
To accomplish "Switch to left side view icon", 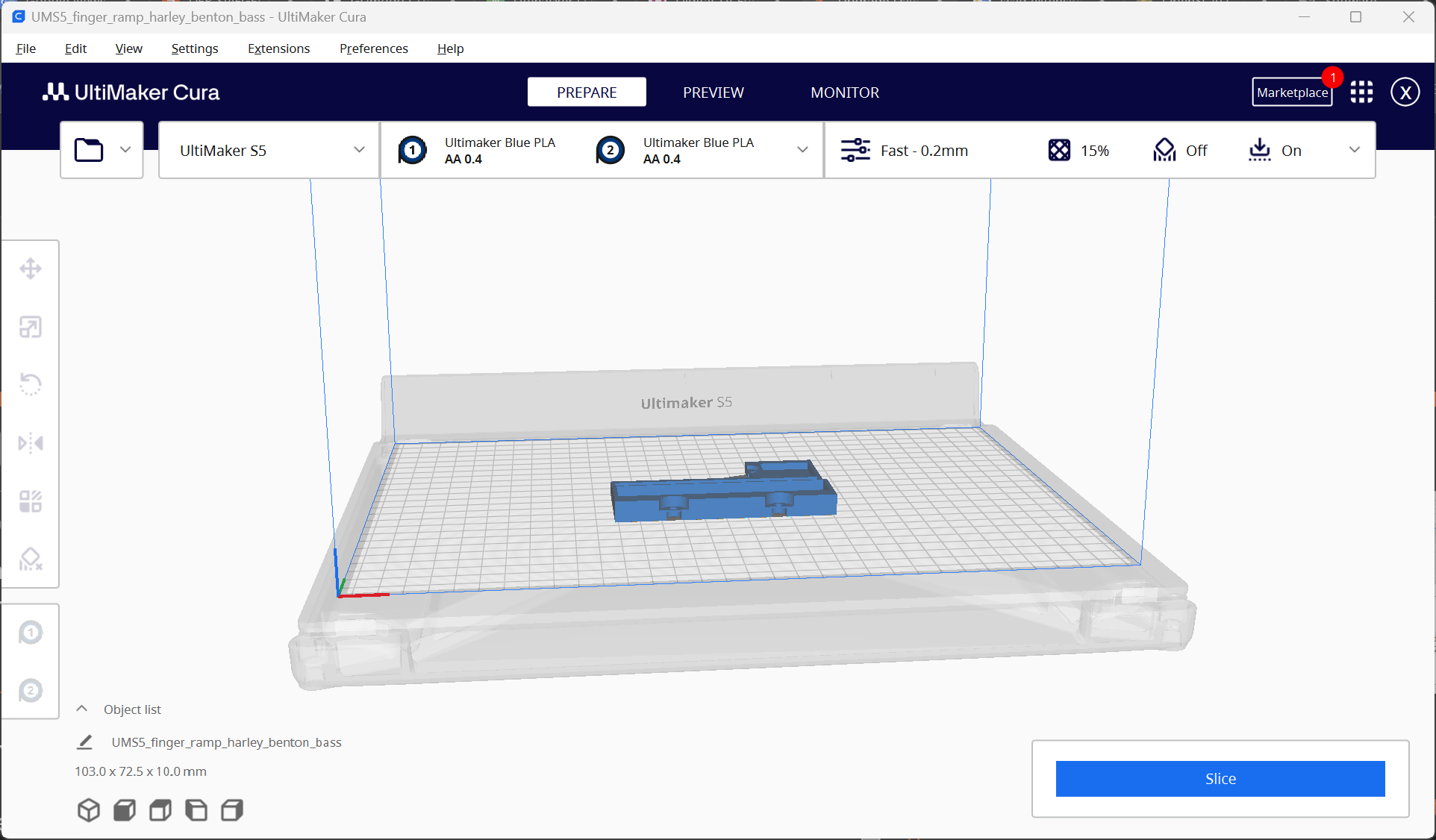I will click(196, 809).
